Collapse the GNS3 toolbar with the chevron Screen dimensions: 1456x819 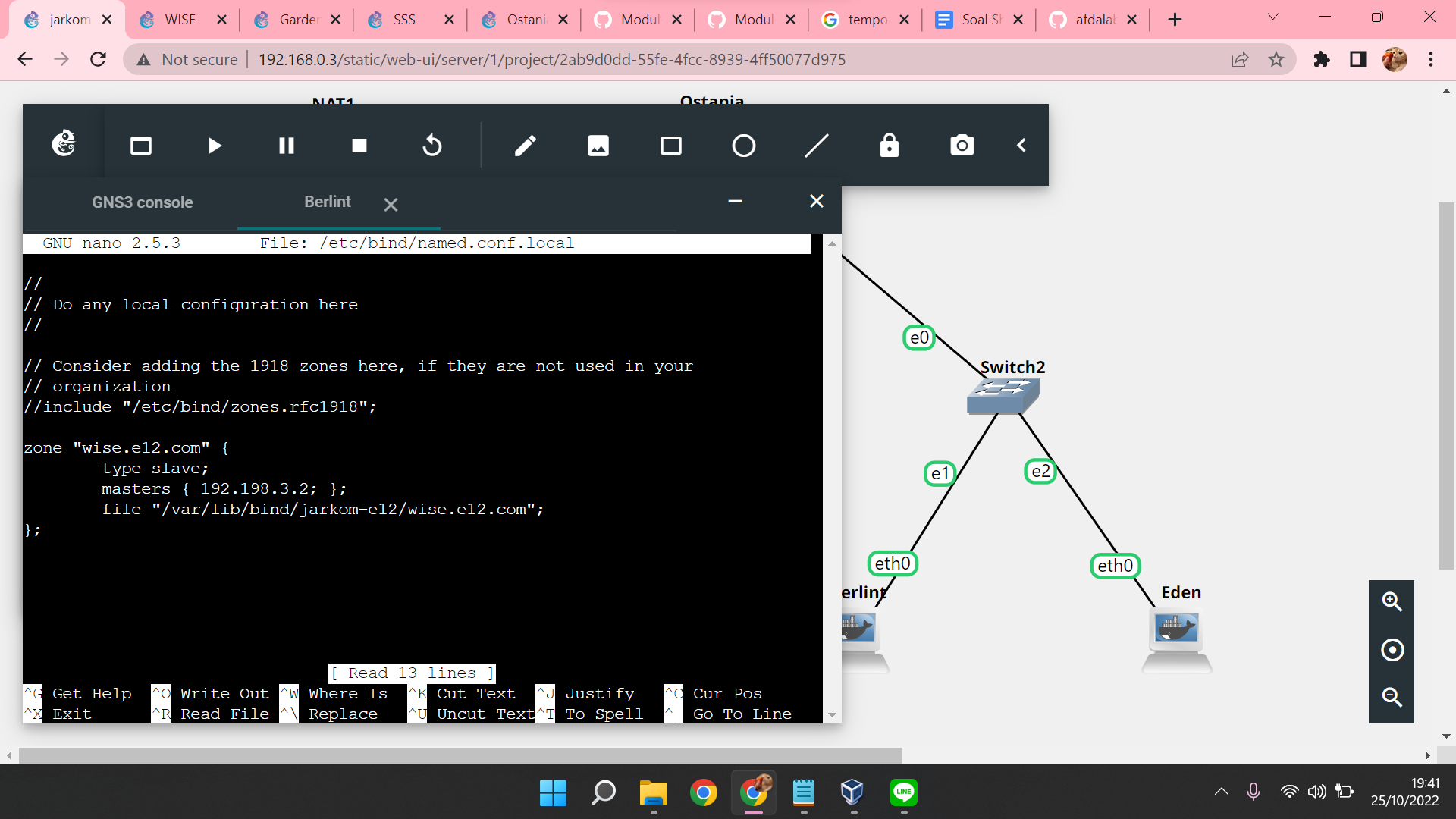tap(1021, 145)
